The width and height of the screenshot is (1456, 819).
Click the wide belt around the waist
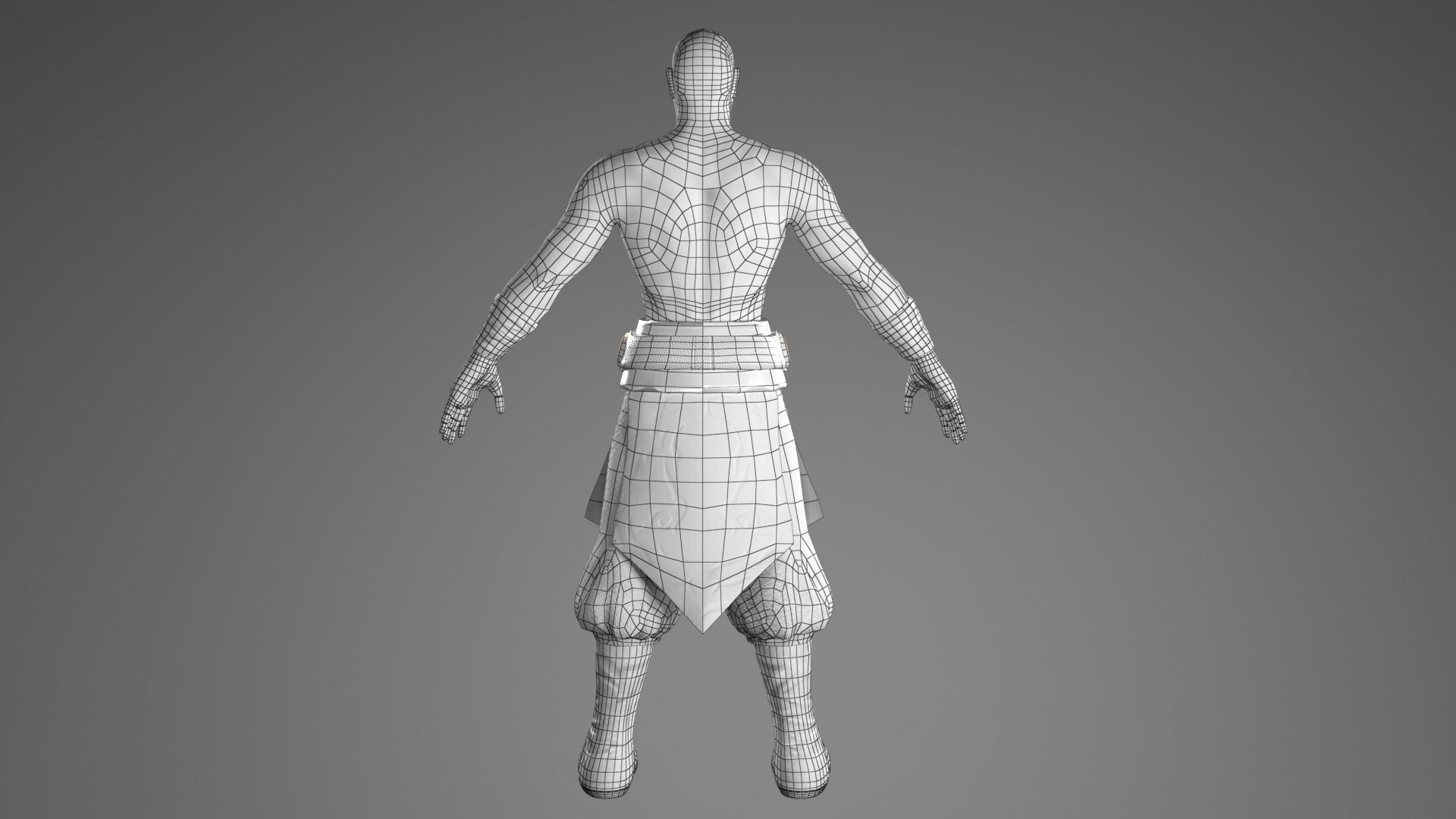click(x=704, y=354)
